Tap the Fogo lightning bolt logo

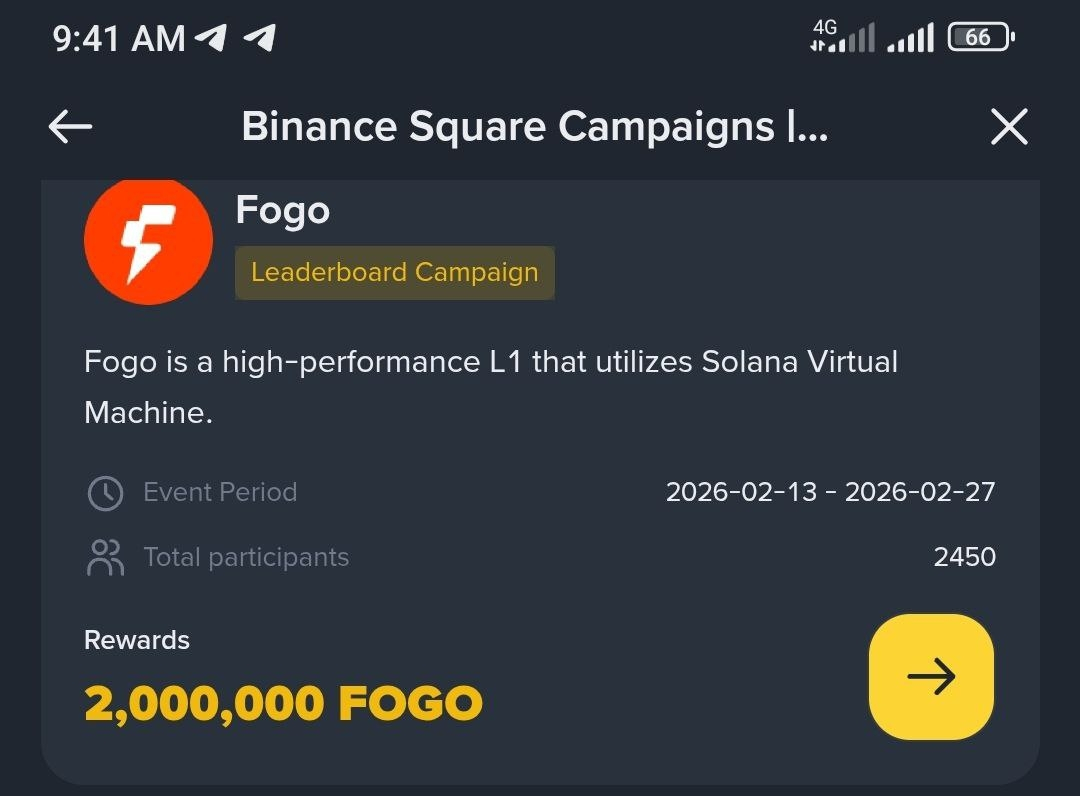coord(148,241)
